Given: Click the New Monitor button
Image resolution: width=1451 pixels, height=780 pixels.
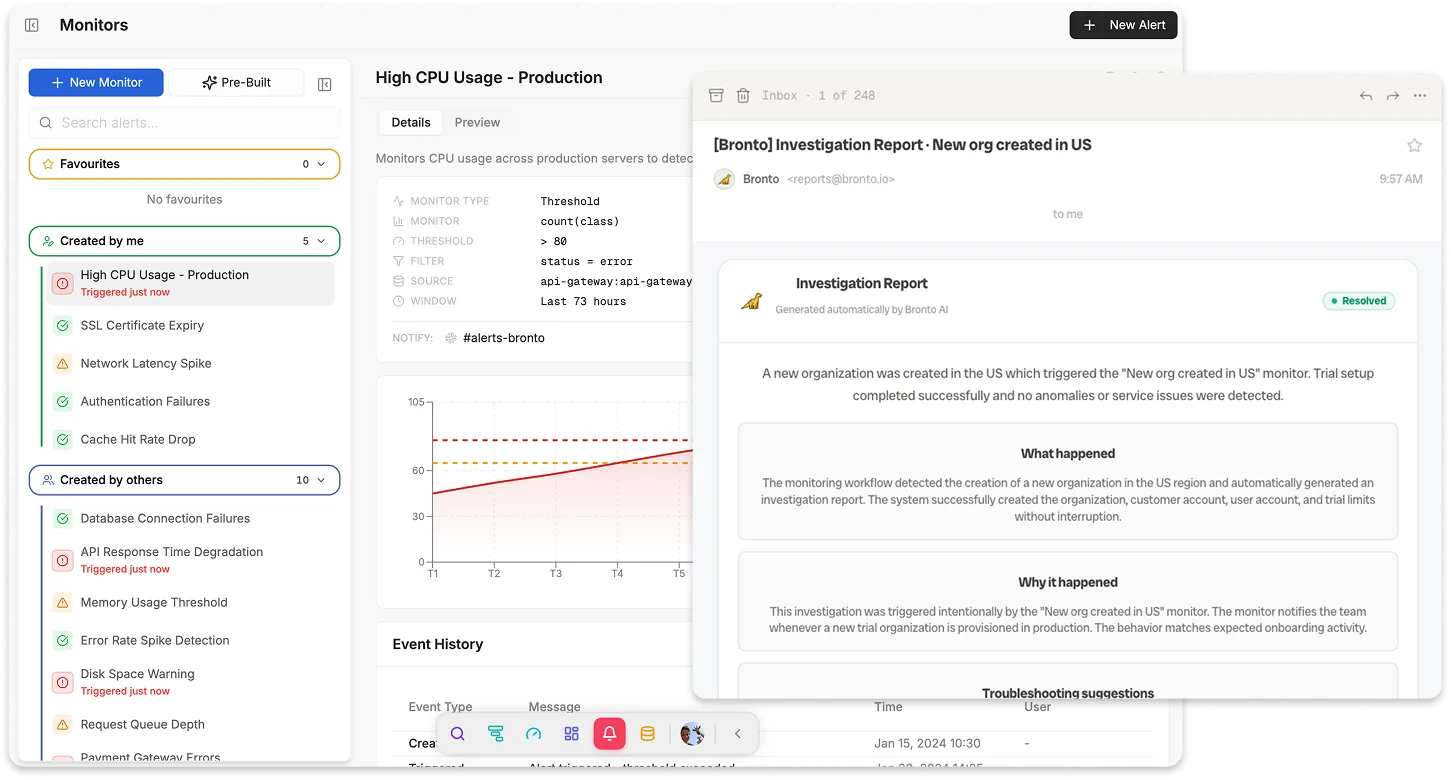Looking at the screenshot, I should coord(96,82).
